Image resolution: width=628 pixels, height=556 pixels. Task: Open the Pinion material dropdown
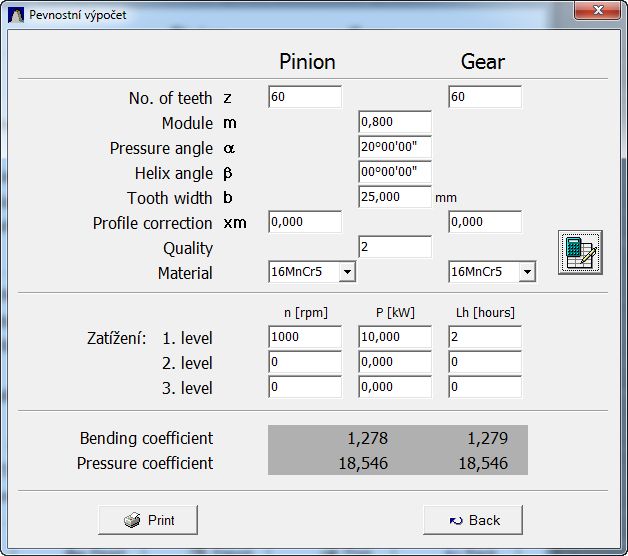point(347,272)
